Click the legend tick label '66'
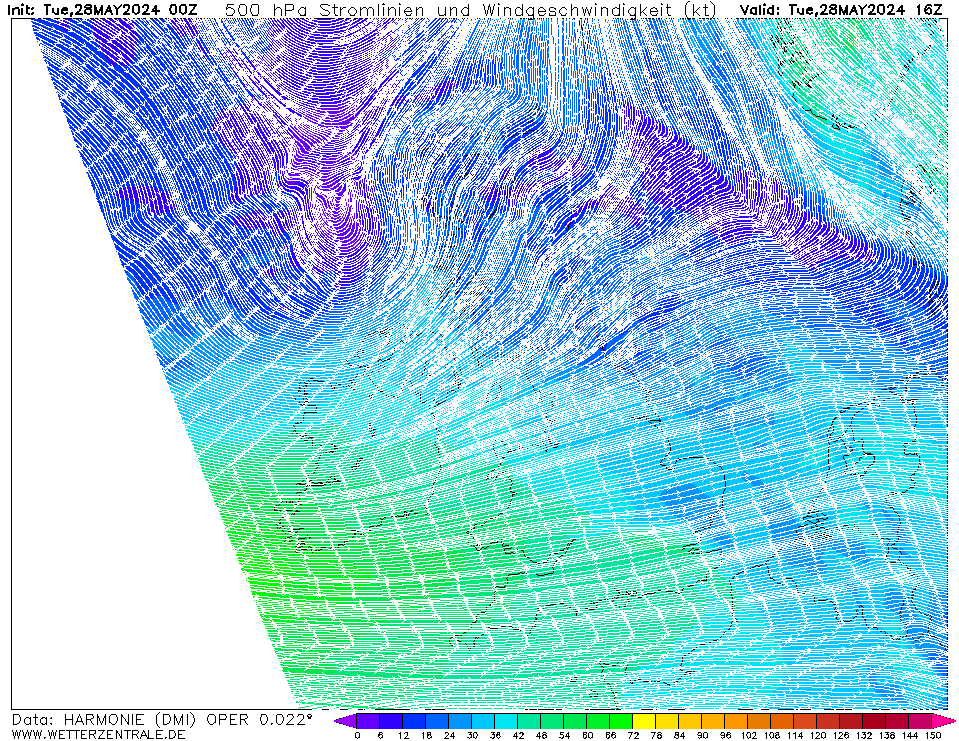This screenshot has height=741, width=959. (610, 735)
